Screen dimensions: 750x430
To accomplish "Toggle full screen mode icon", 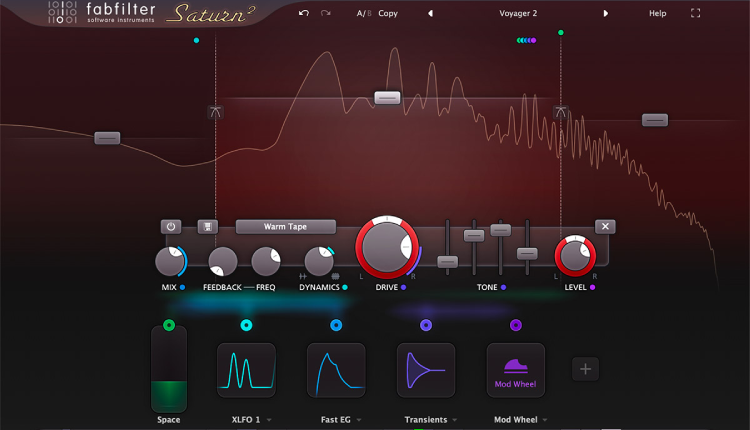I will [696, 14].
